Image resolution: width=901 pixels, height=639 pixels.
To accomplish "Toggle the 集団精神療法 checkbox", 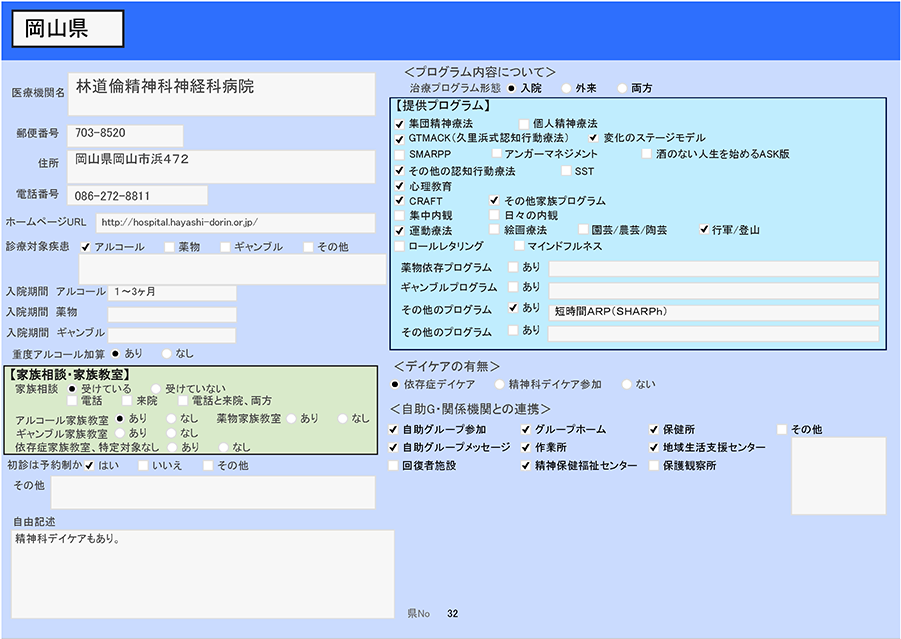I will pos(400,123).
